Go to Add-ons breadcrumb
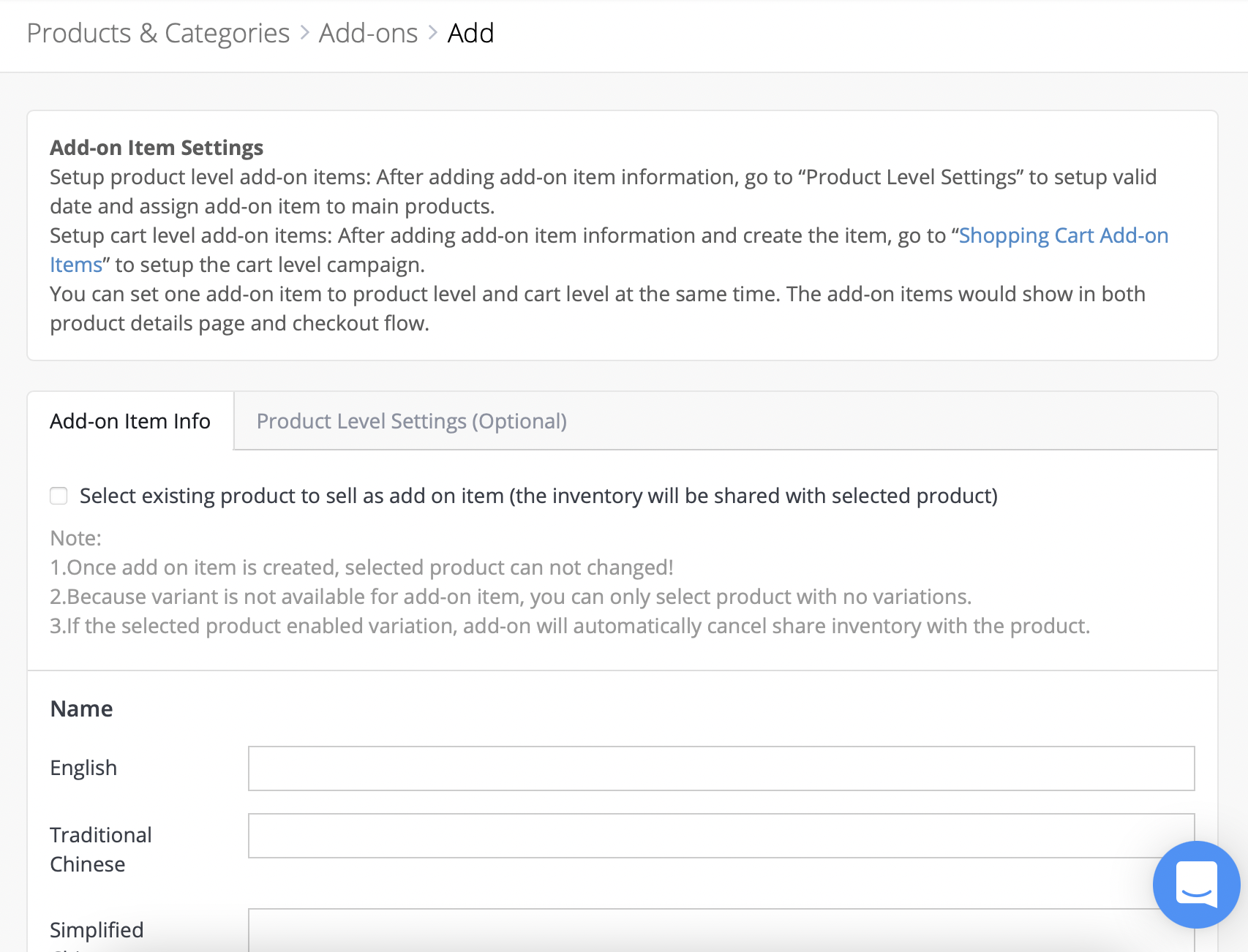The image size is (1248, 952). click(x=368, y=33)
